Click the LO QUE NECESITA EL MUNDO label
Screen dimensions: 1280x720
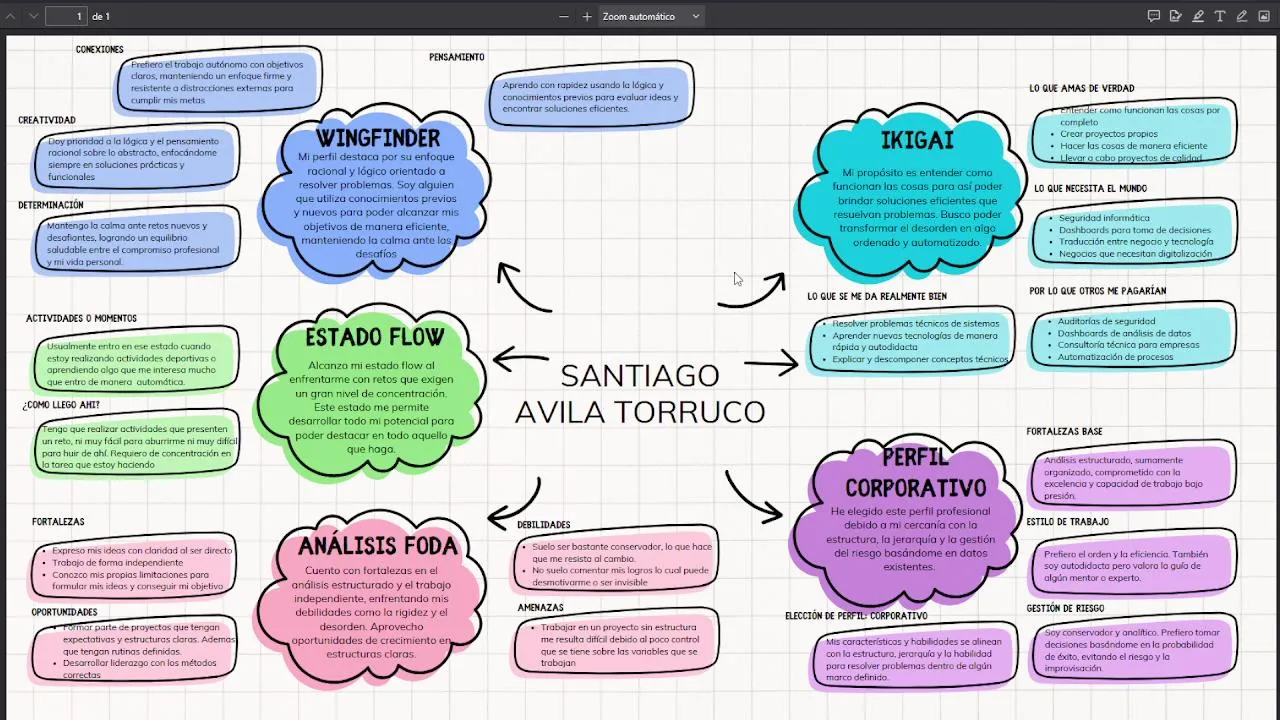pos(1091,188)
